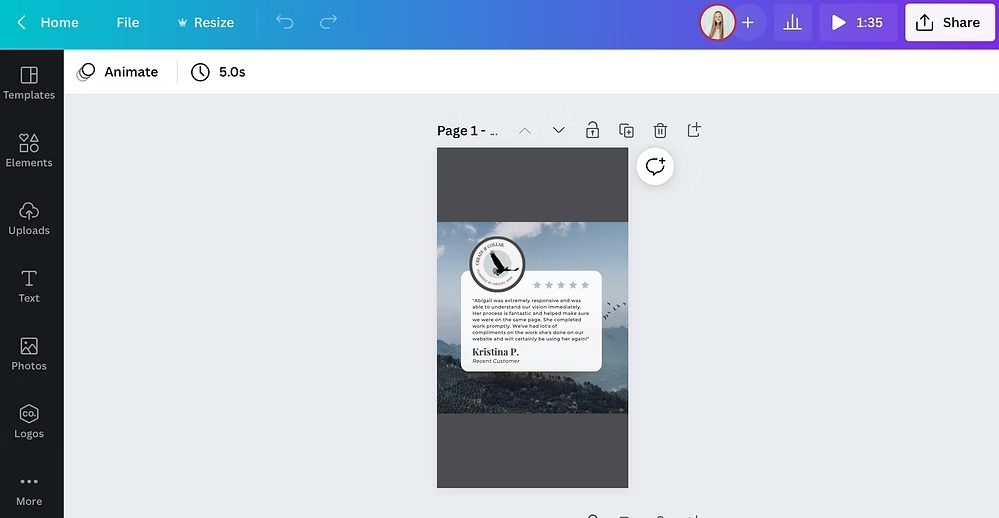The width and height of the screenshot is (999, 518).
Task: Select the Recent Customer caption
Action: (496, 361)
